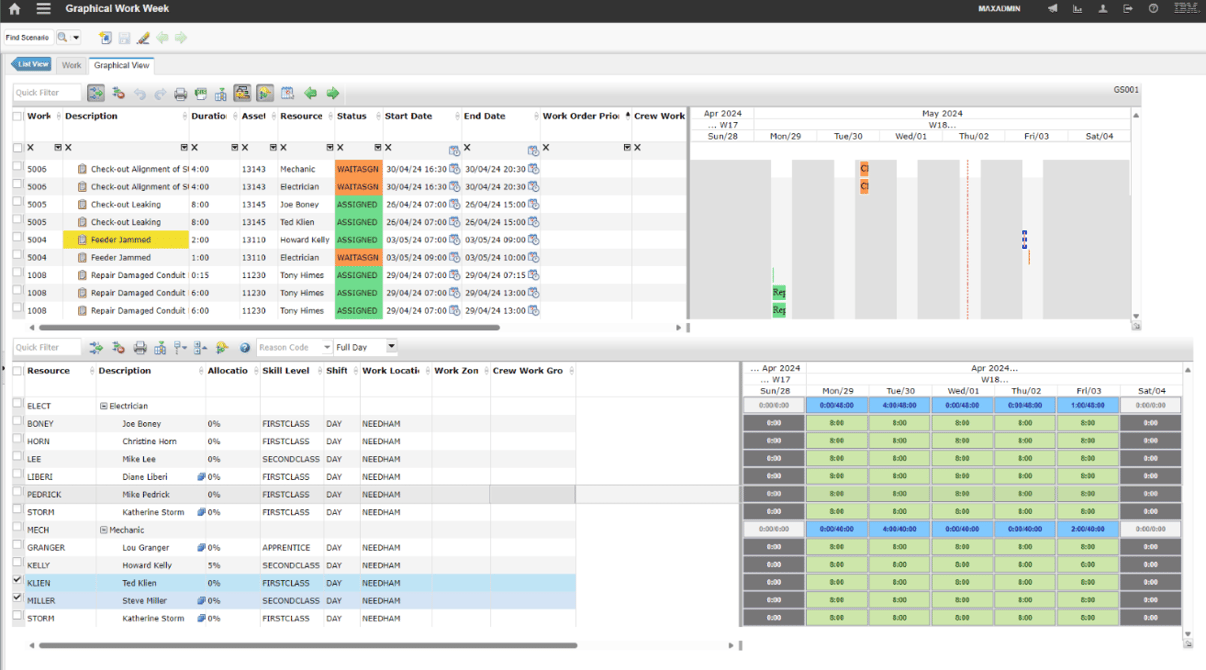Switch to the Work tab
This screenshot has width=1206, height=670.
[x=71, y=65]
